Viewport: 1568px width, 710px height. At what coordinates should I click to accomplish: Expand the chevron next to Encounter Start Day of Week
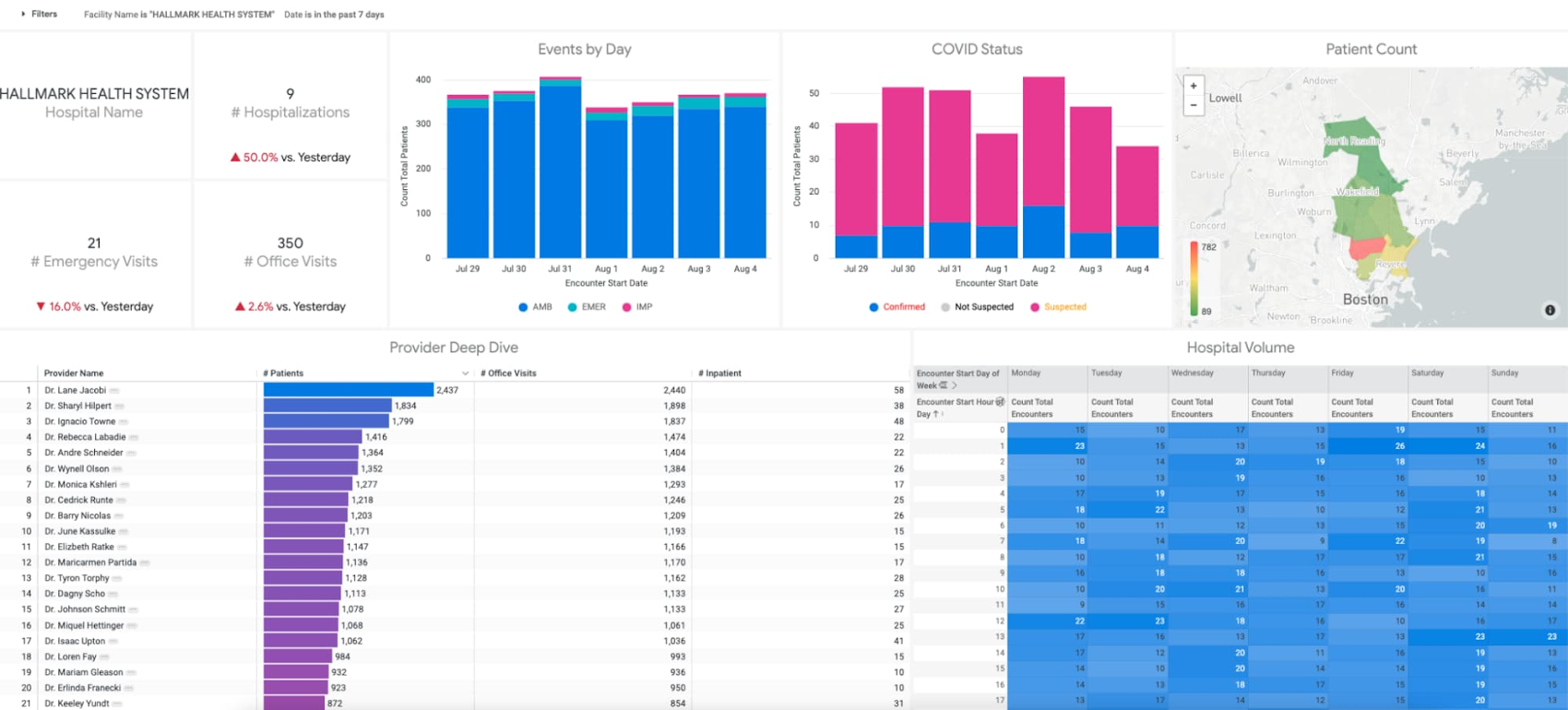[x=955, y=385]
